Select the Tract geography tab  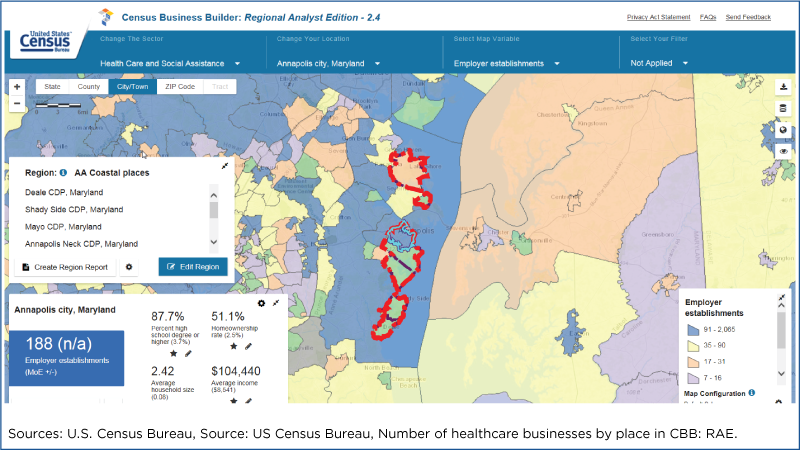coord(220,87)
